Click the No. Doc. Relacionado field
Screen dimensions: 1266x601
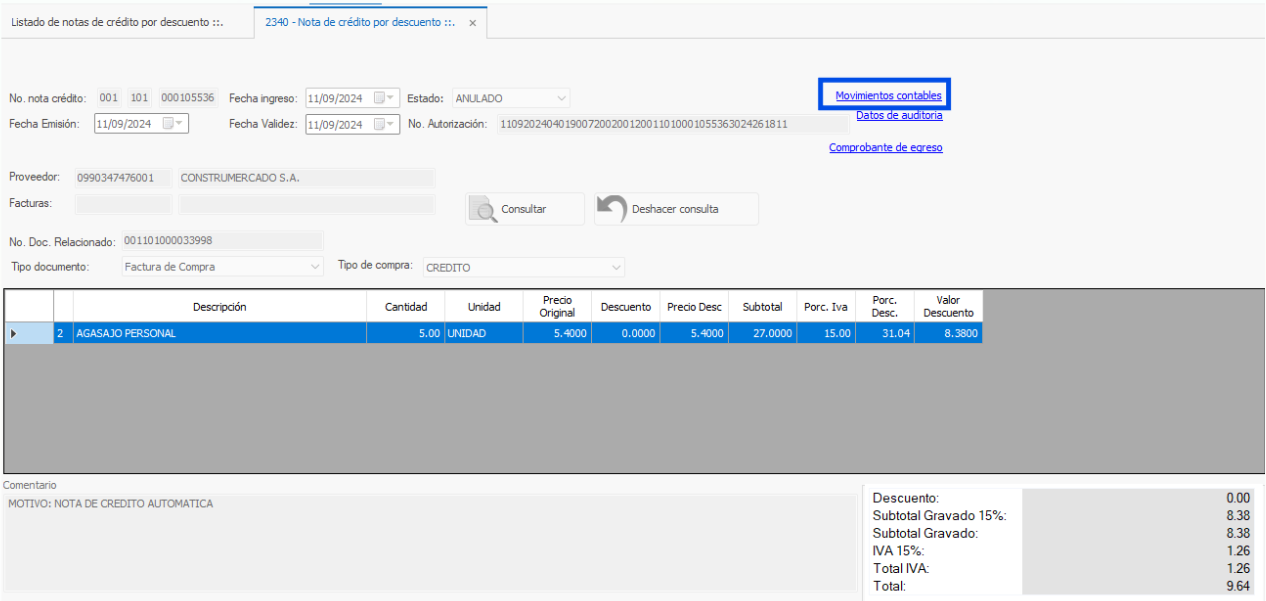[x=221, y=241]
